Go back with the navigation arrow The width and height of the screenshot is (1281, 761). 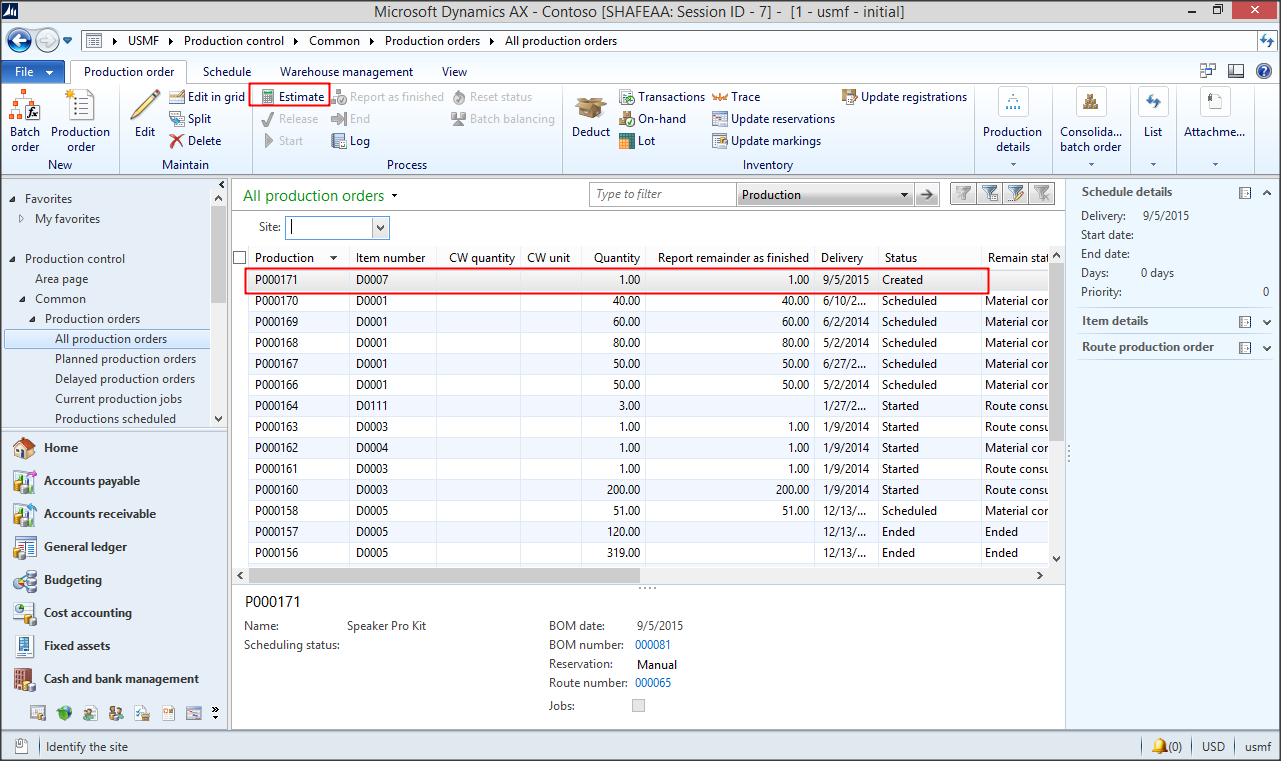coord(18,40)
